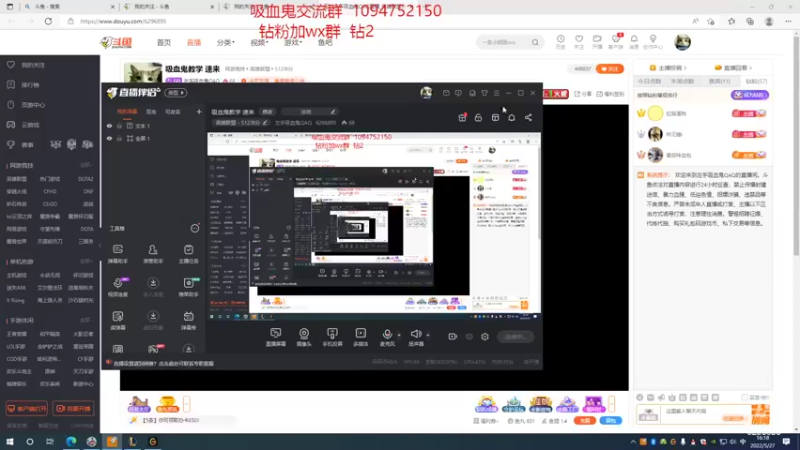Screen dimensions: 800x450
Task: Open the settings gear in streaming toolbar
Action: click(x=485, y=337)
